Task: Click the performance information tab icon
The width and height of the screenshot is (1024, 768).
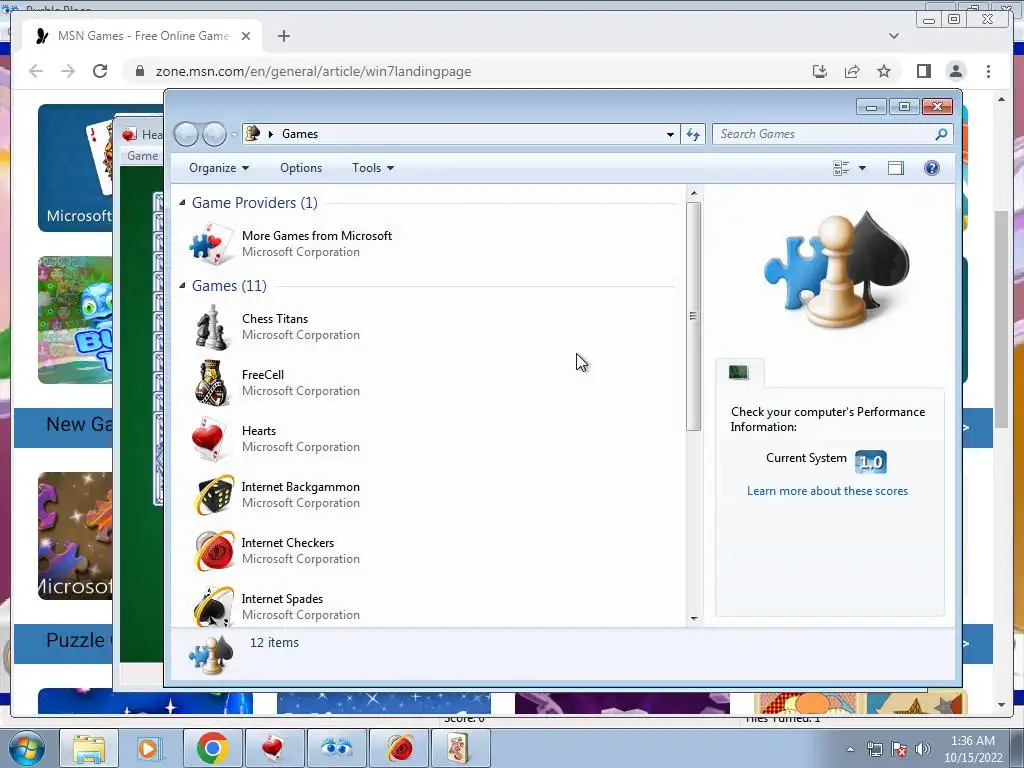Action: point(739,373)
